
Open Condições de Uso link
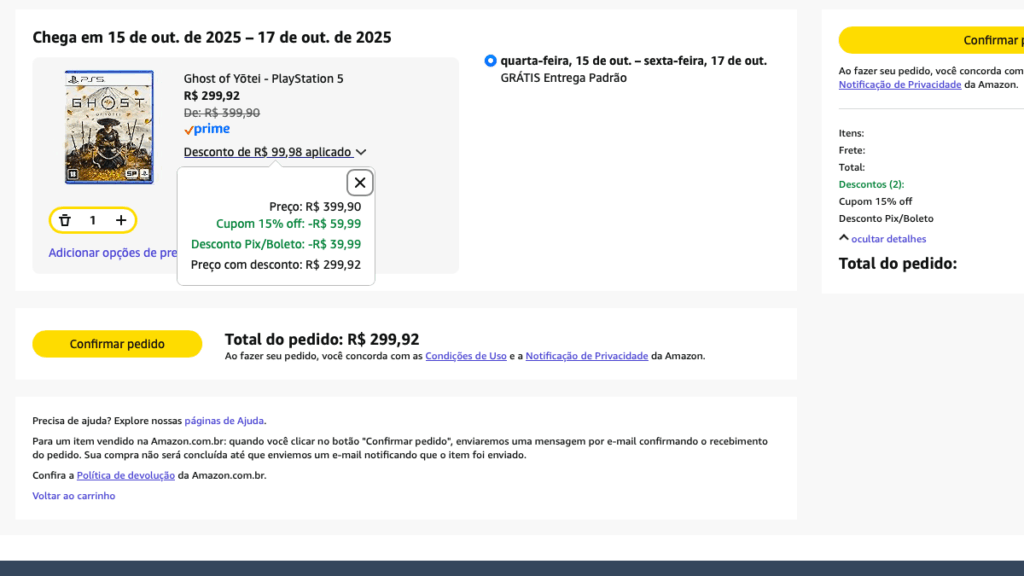[x=466, y=356]
